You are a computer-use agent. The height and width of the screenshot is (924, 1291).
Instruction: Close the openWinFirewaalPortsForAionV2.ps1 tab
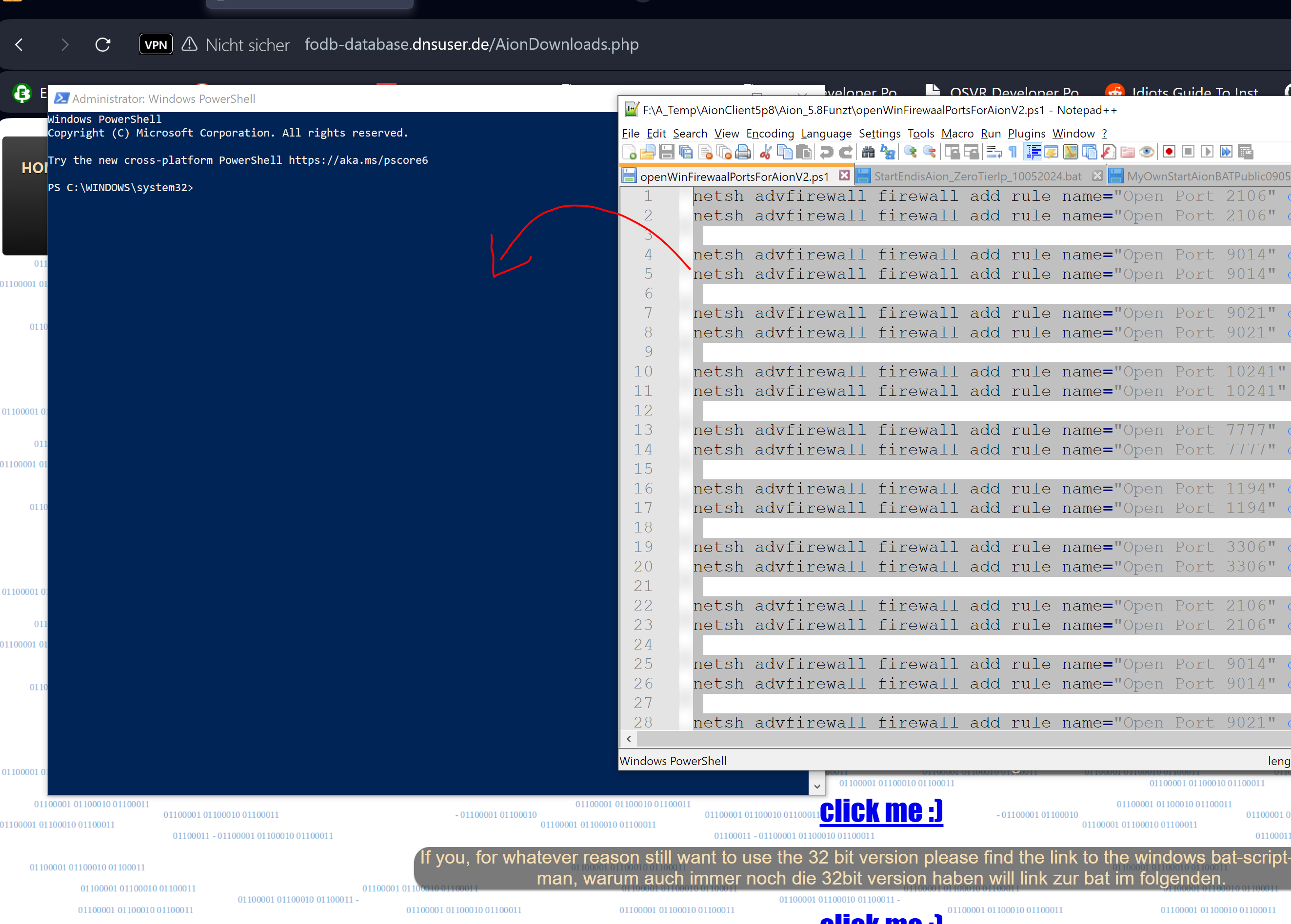844,176
